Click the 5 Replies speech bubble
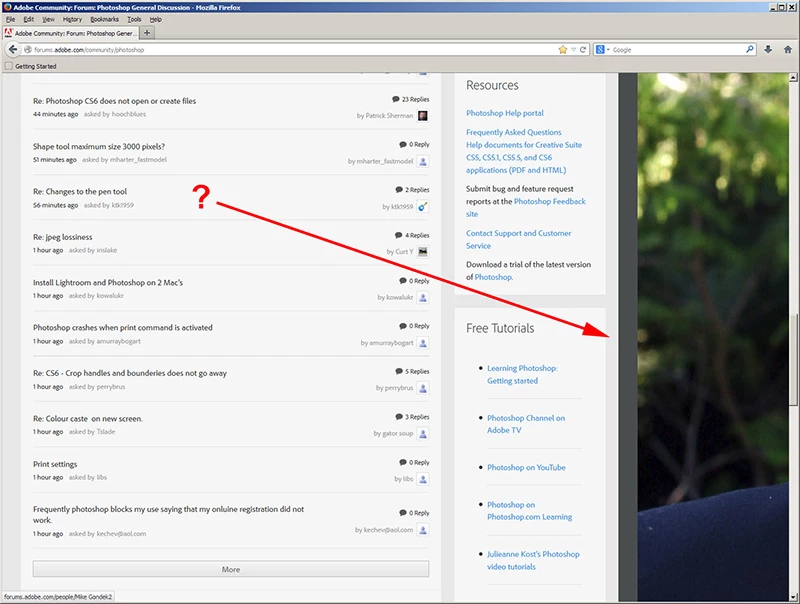The height and width of the screenshot is (604, 800). point(398,371)
